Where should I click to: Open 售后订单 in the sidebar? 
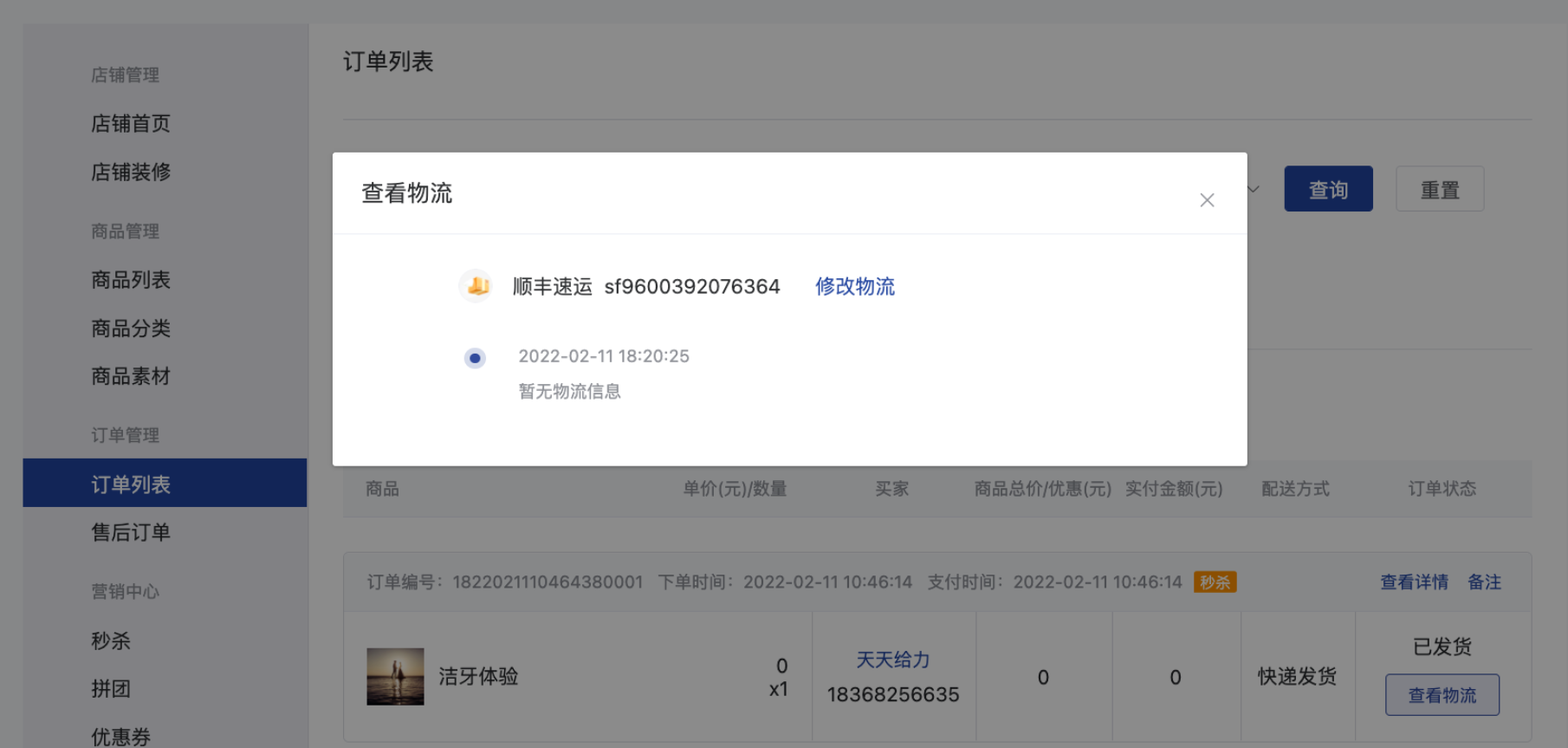131,532
